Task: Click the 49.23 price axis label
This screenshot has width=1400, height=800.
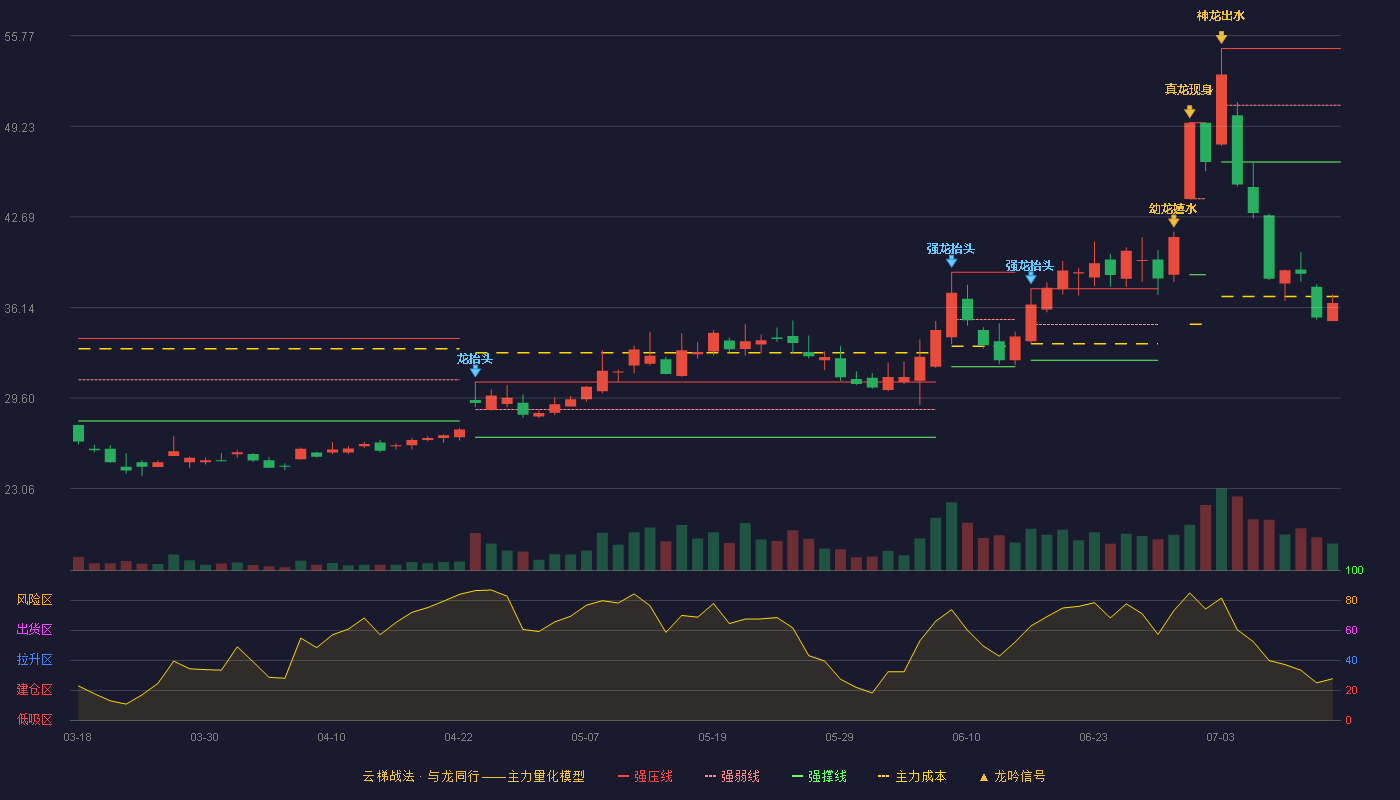Action: (x=19, y=127)
